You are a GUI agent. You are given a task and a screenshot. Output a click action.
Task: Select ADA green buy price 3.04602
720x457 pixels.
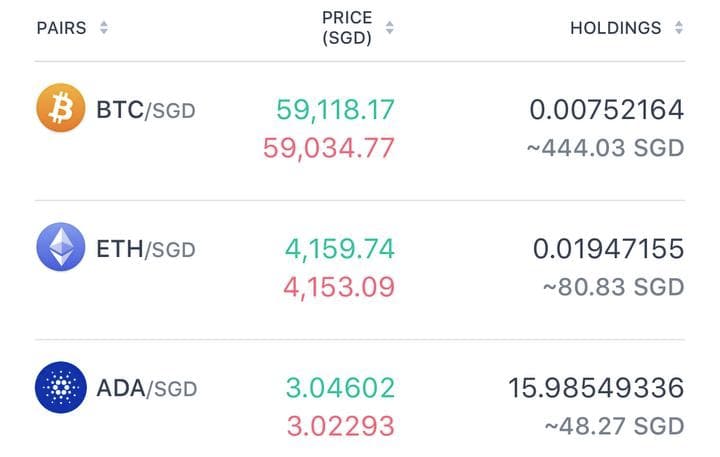(x=340, y=387)
